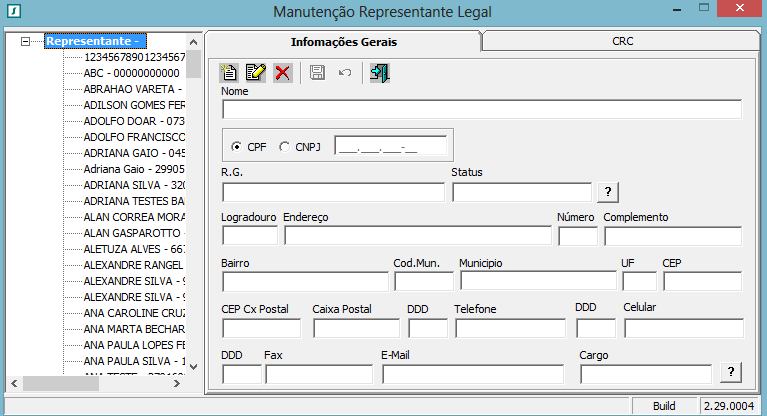
Task: Collapse the Representante tree root node
Action: pos(26,42)
